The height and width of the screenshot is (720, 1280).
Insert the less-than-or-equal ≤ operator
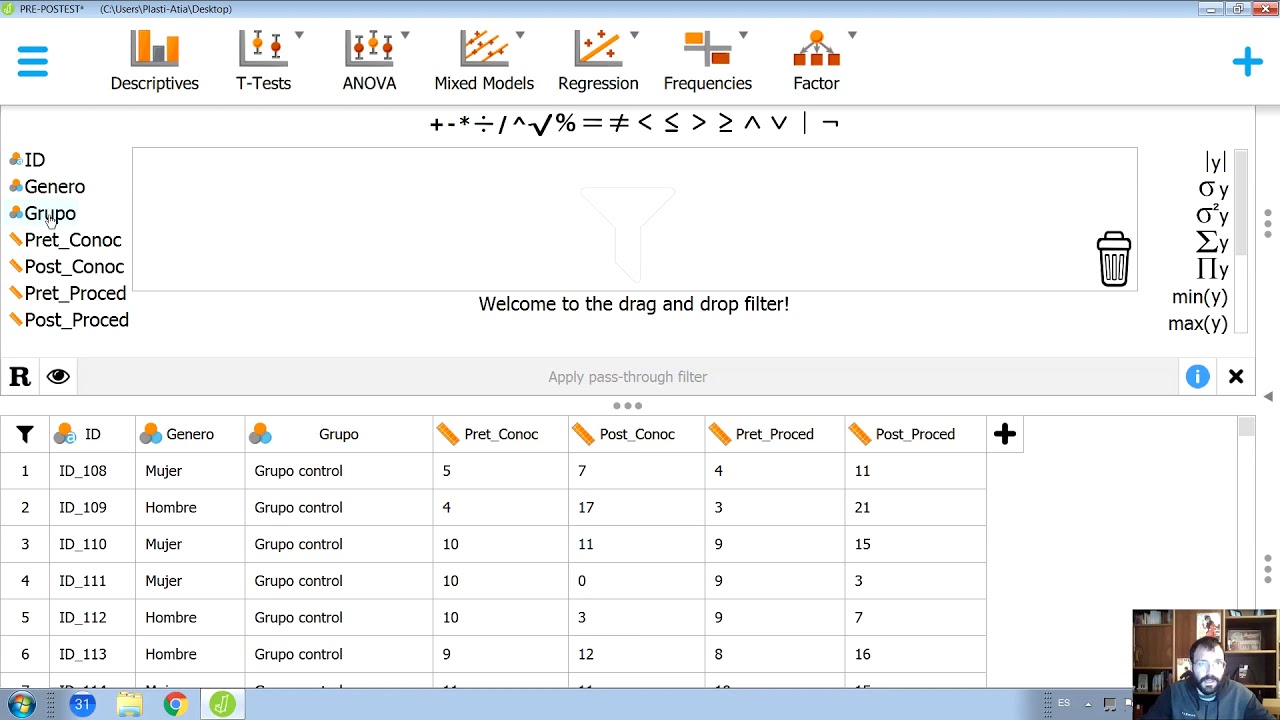pos(671,123)
